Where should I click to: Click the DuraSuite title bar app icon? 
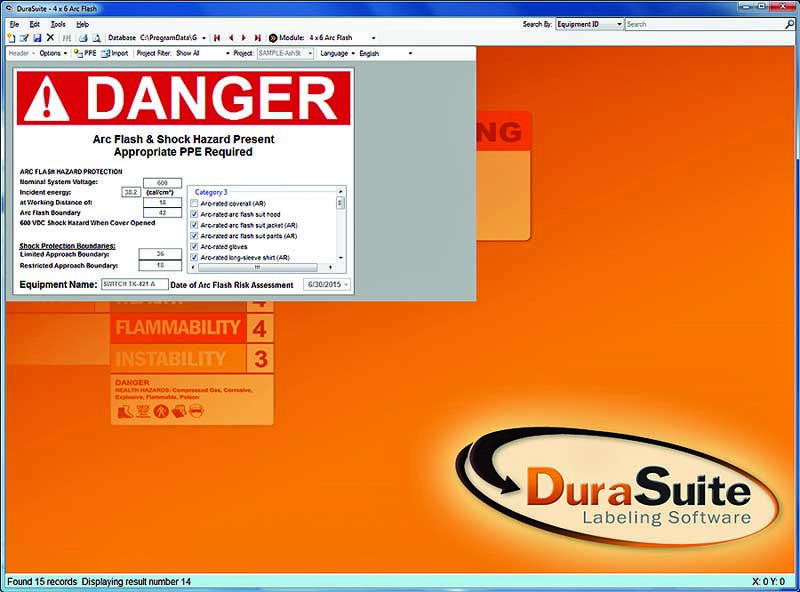click(9, 8)
